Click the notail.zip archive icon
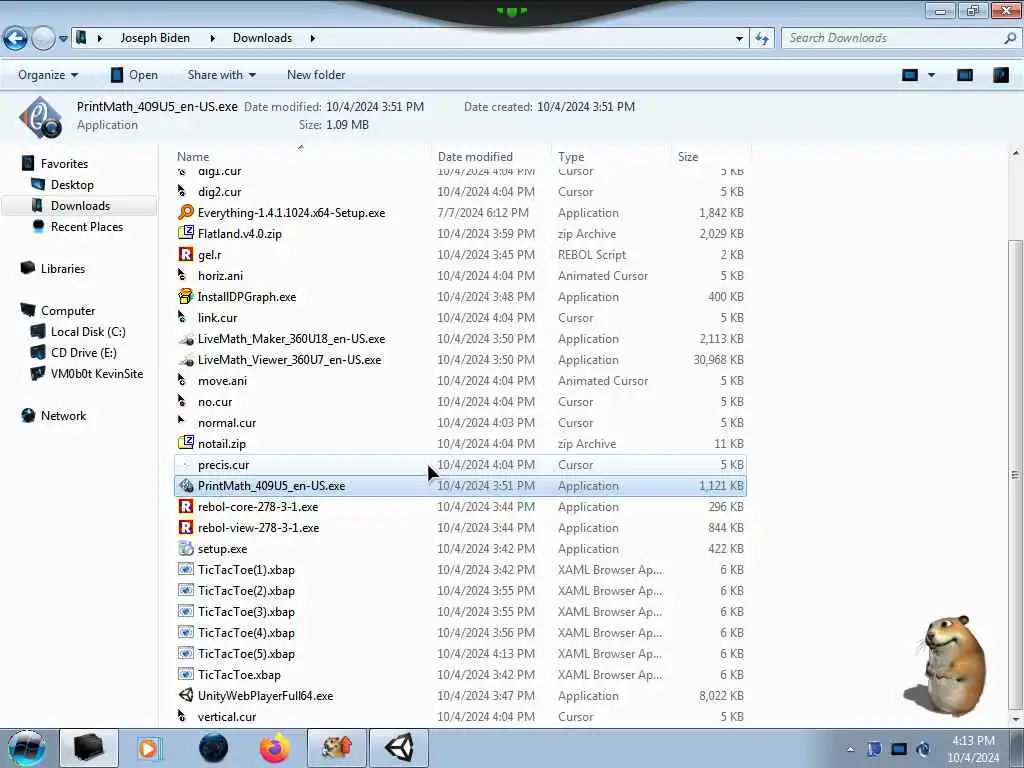 [x=186, y=443]
